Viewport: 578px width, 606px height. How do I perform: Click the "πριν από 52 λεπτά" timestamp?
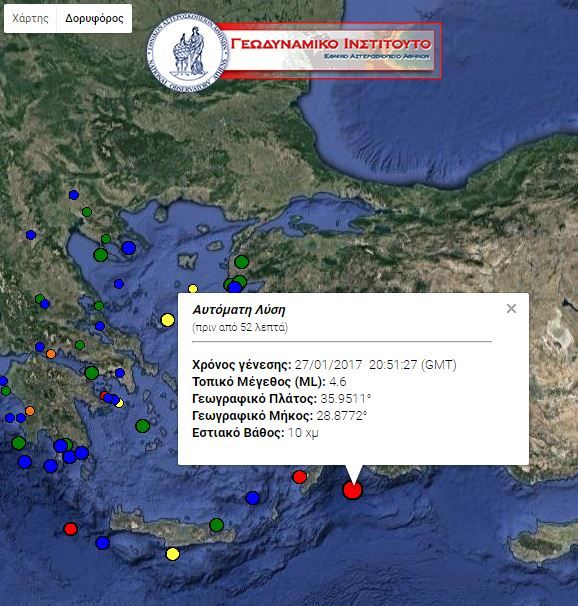(240, 327)
